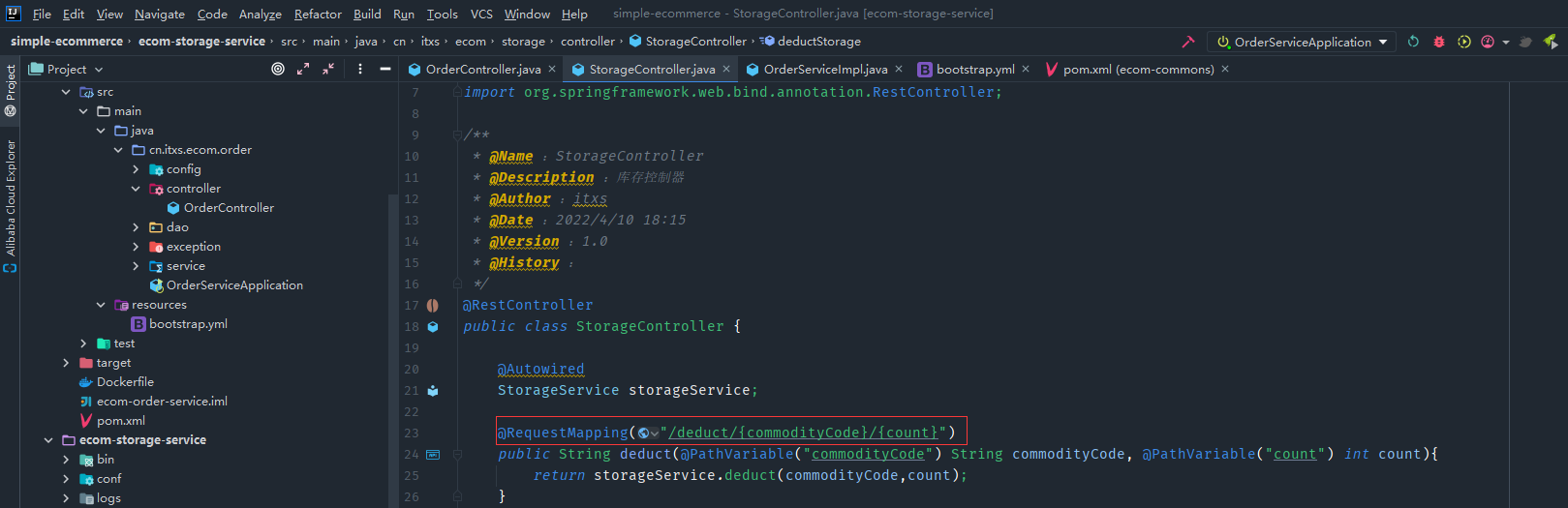This screenshot has width=1568, height=508.
Task: Click the green rocket deploy icon
Action: point(1551,42)
